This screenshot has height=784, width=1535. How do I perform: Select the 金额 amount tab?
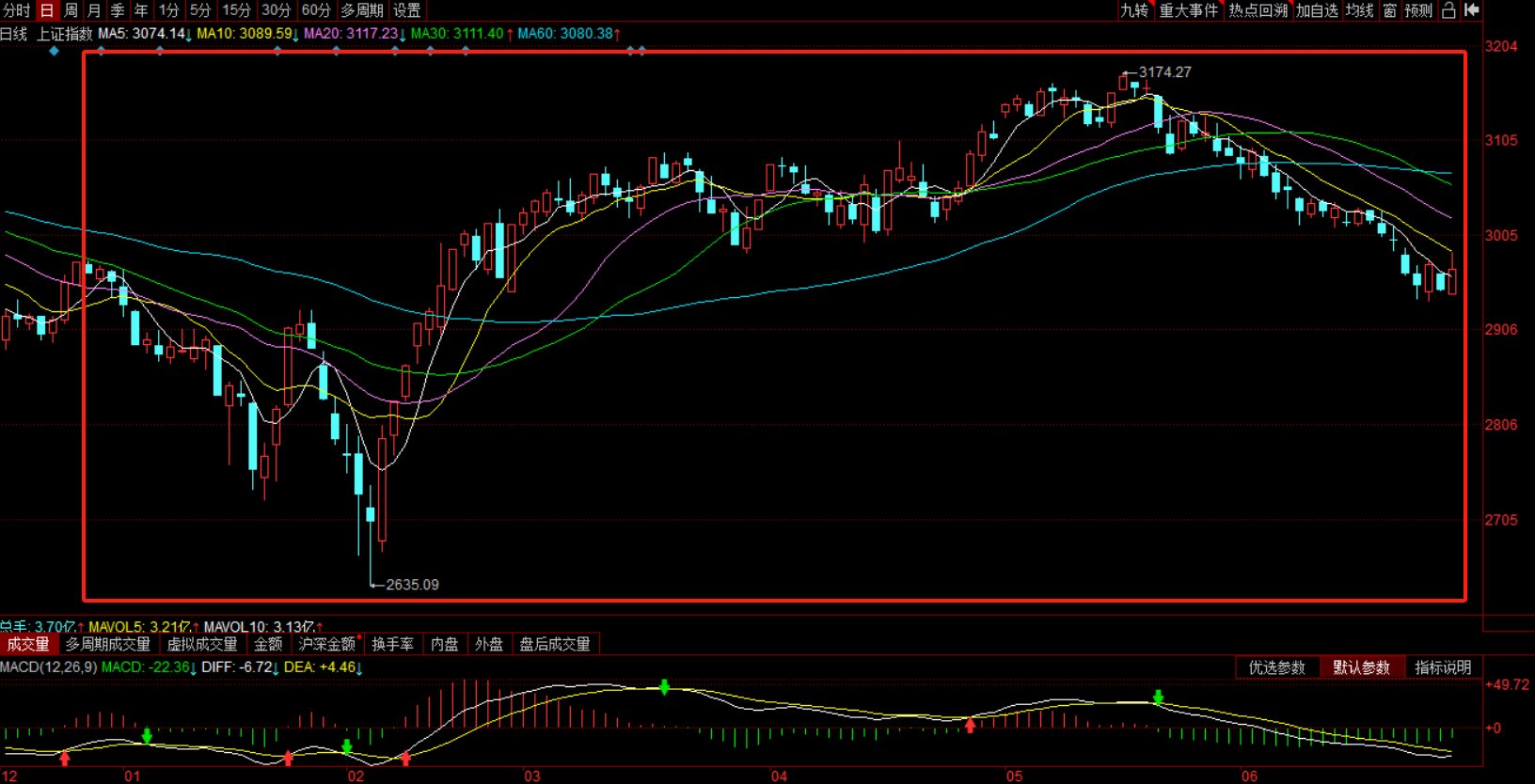coord(268,644)
